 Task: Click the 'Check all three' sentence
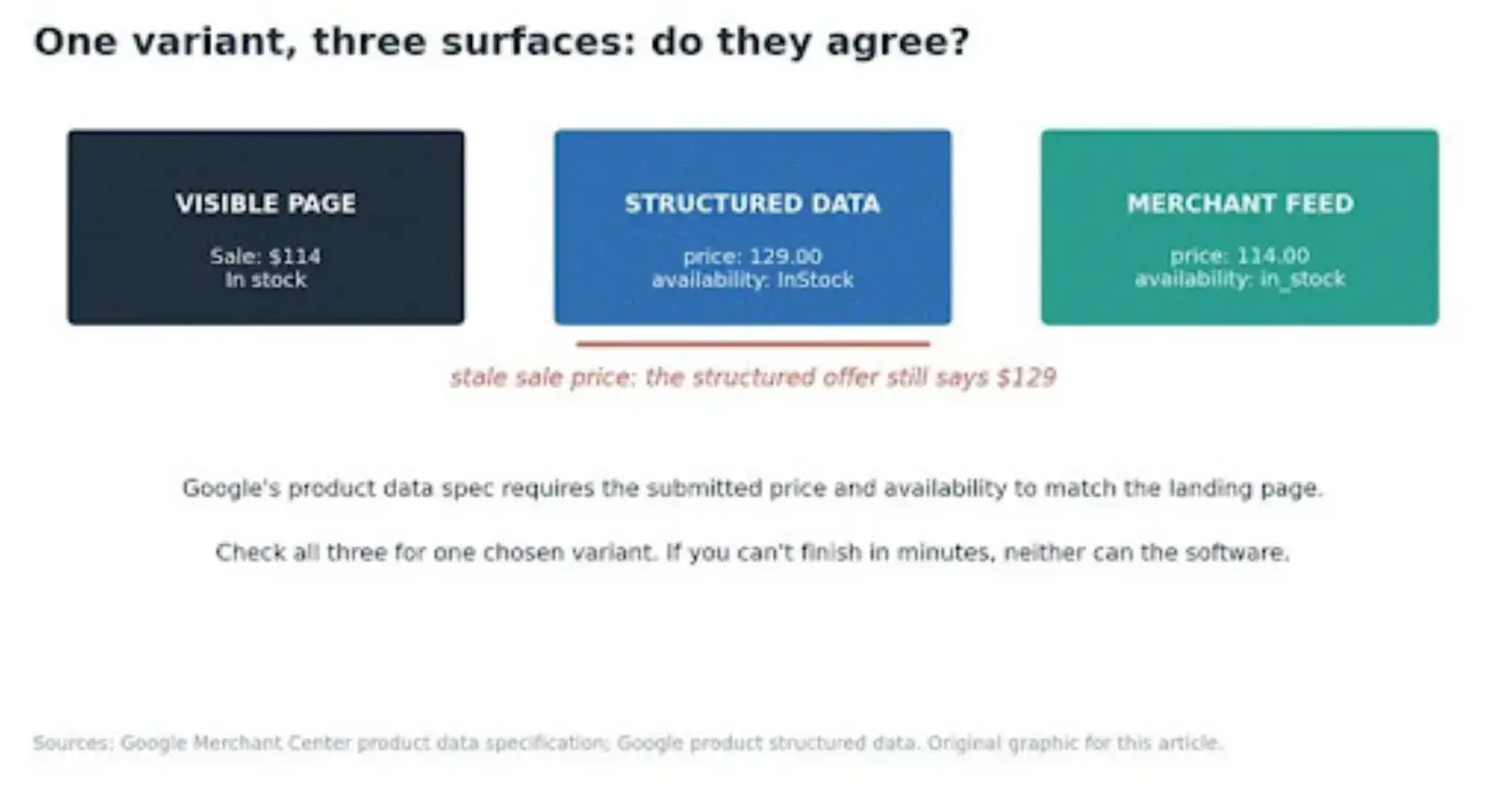point(752,553)
